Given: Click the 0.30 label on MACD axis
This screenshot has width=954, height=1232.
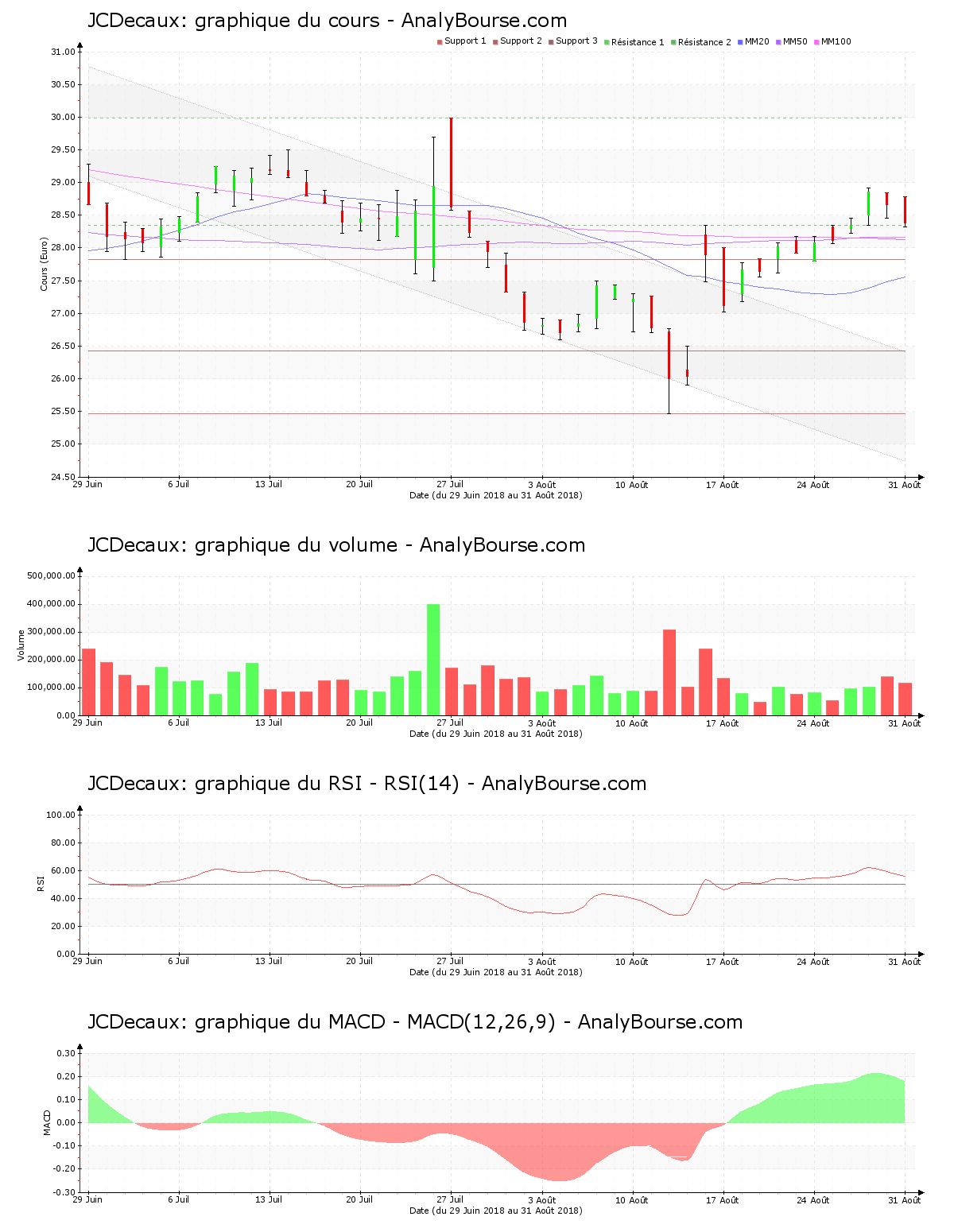Looking at the screenshot, I should (67, 1053).
